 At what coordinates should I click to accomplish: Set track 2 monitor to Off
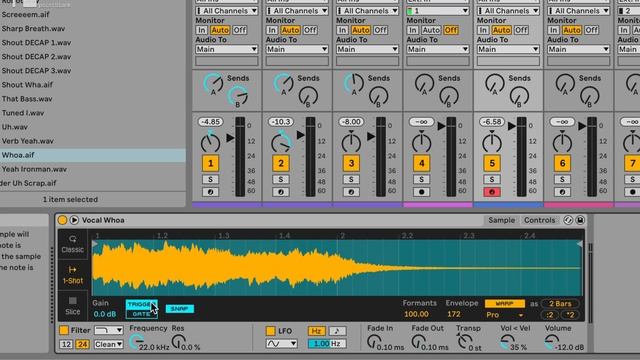tap(310, 30)
